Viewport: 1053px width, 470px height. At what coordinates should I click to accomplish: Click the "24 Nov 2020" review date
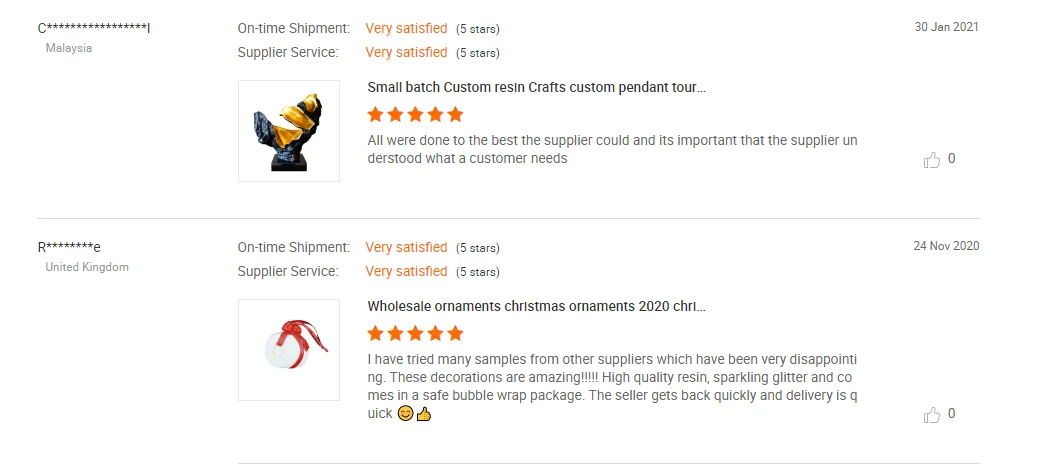[x=946, y=246]
